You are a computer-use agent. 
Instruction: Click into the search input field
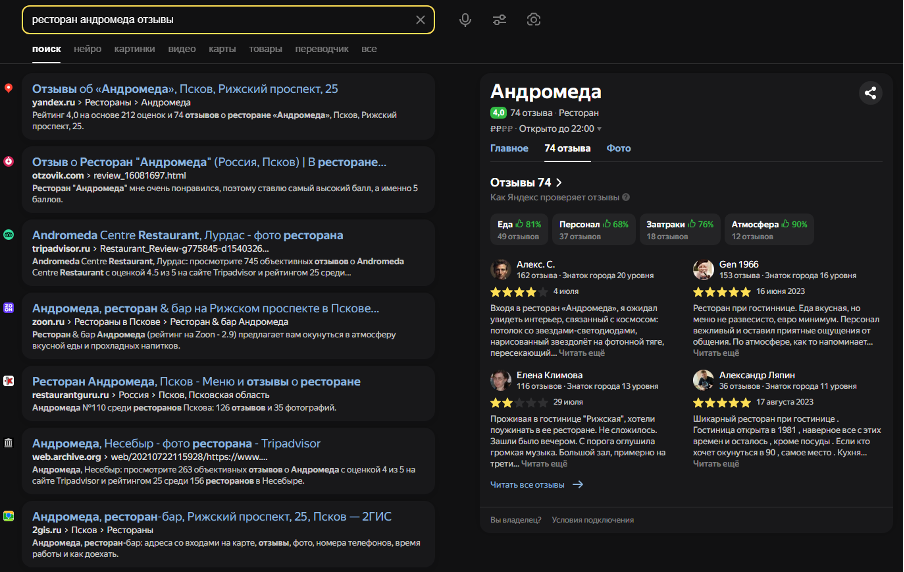[215, 20]
